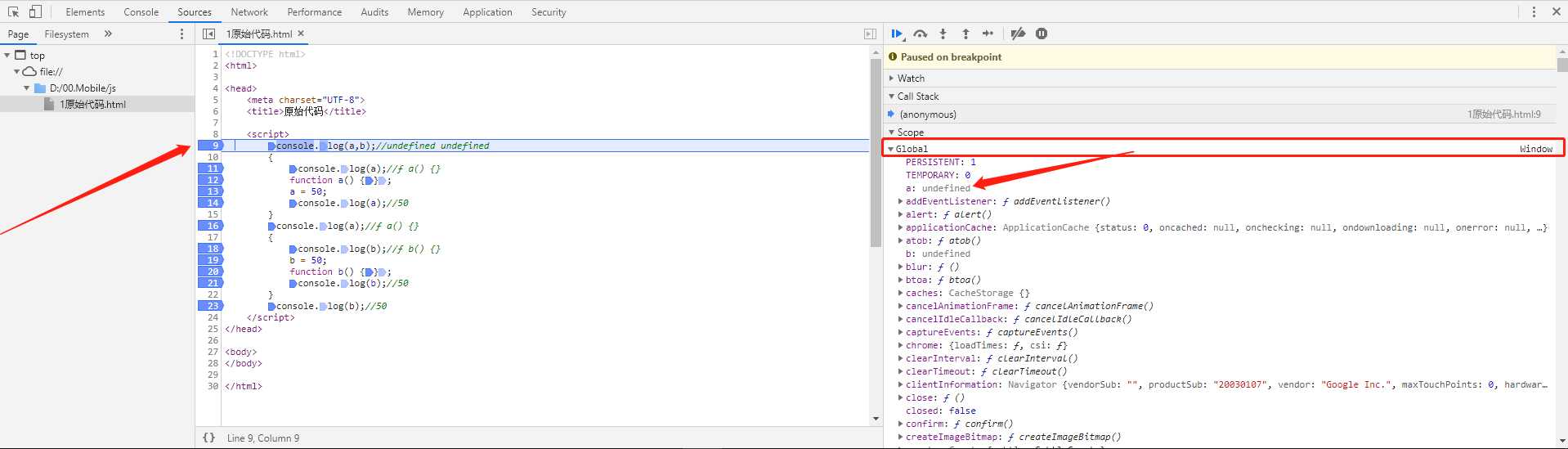The image size is (1568, 449).
Task: Click the debugger sidebar scrollbar thumb
Action: tap(1562, 65)
